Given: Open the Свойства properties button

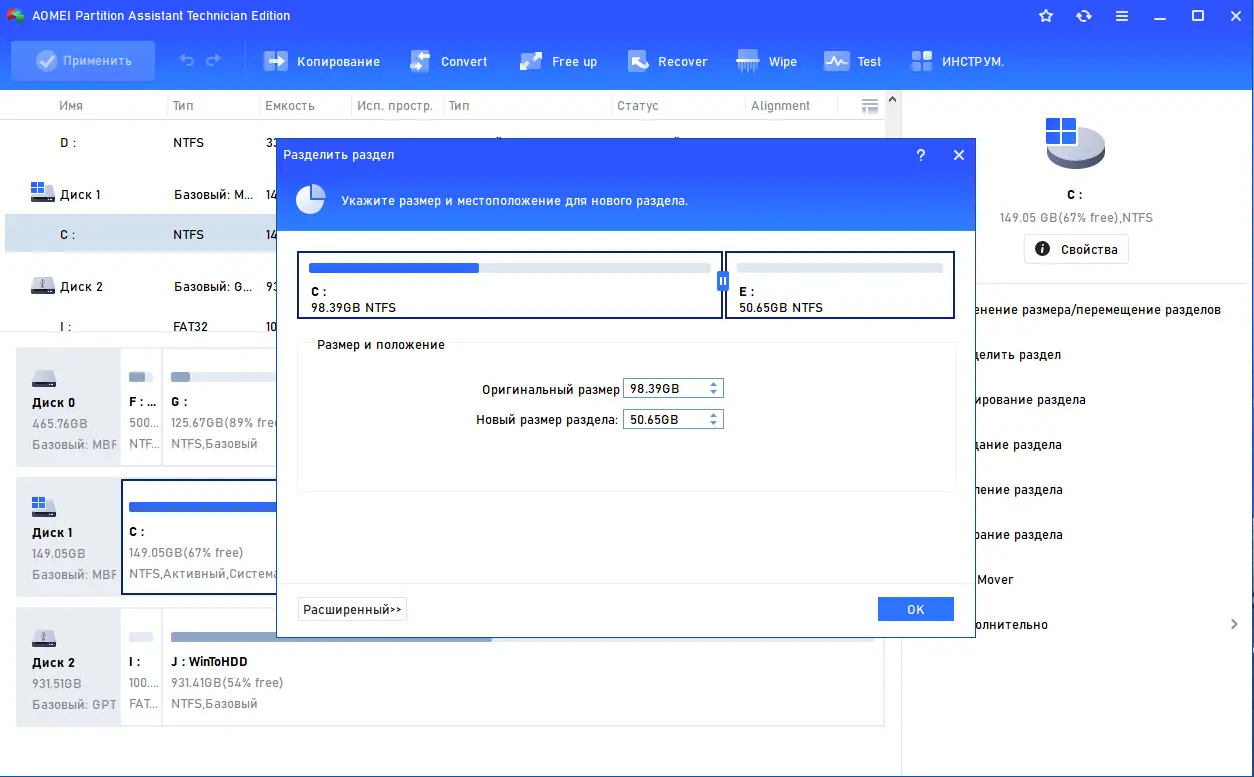Looking at the screenshot, I should click(x=1076, y=249).
